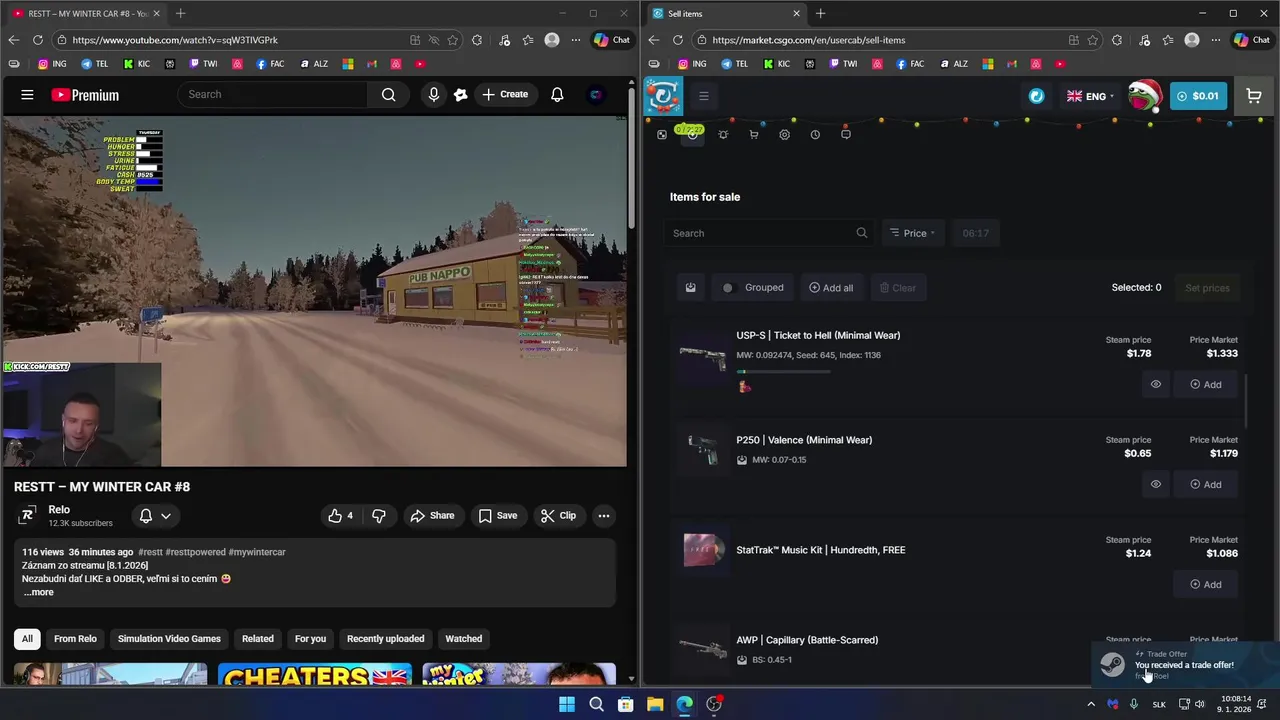The image size is (1280, 720).
Task: Switch to the Sell items browser tab
Action: pos(725,14)
